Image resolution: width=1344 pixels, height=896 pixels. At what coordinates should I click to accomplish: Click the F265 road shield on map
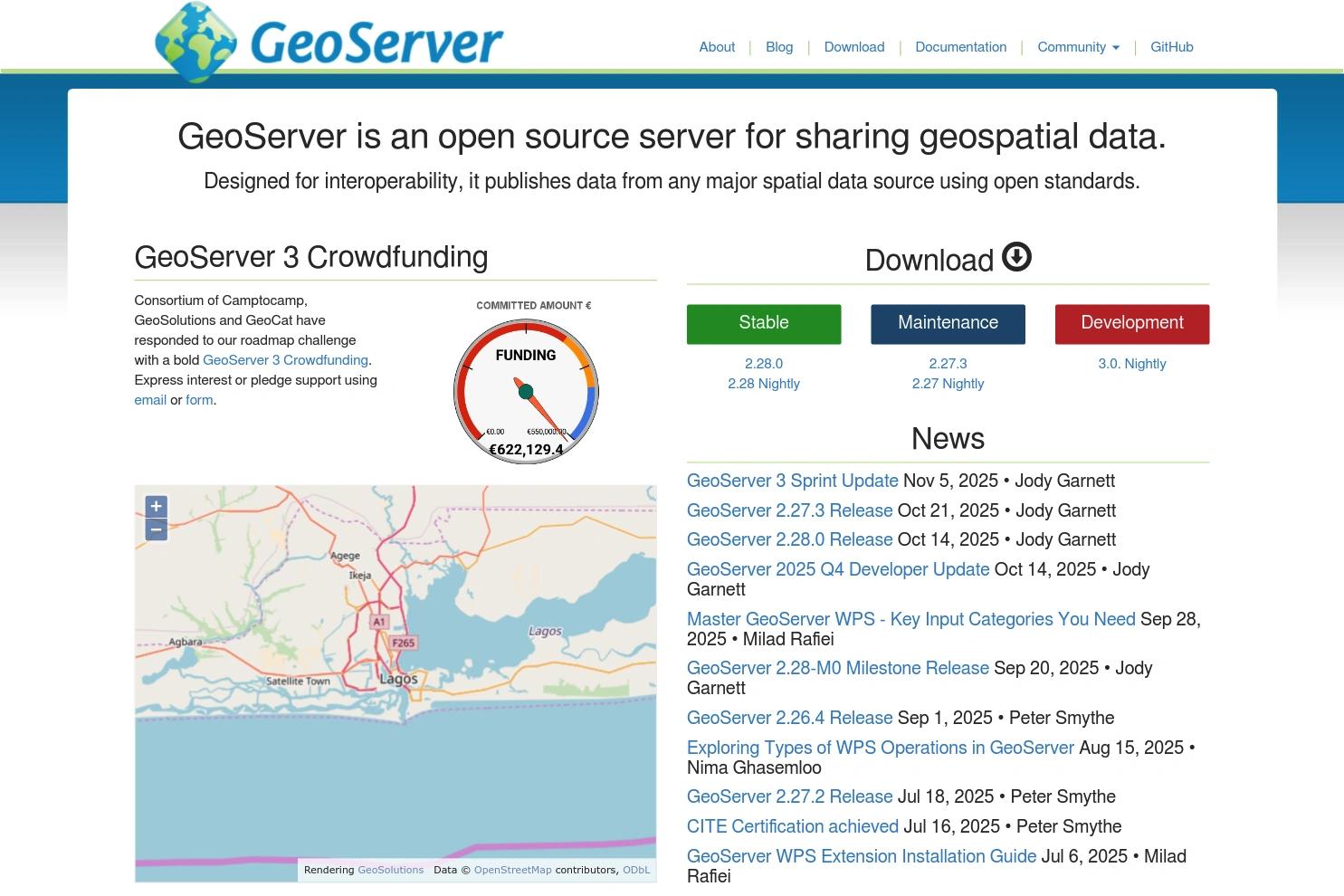[403, 643]
